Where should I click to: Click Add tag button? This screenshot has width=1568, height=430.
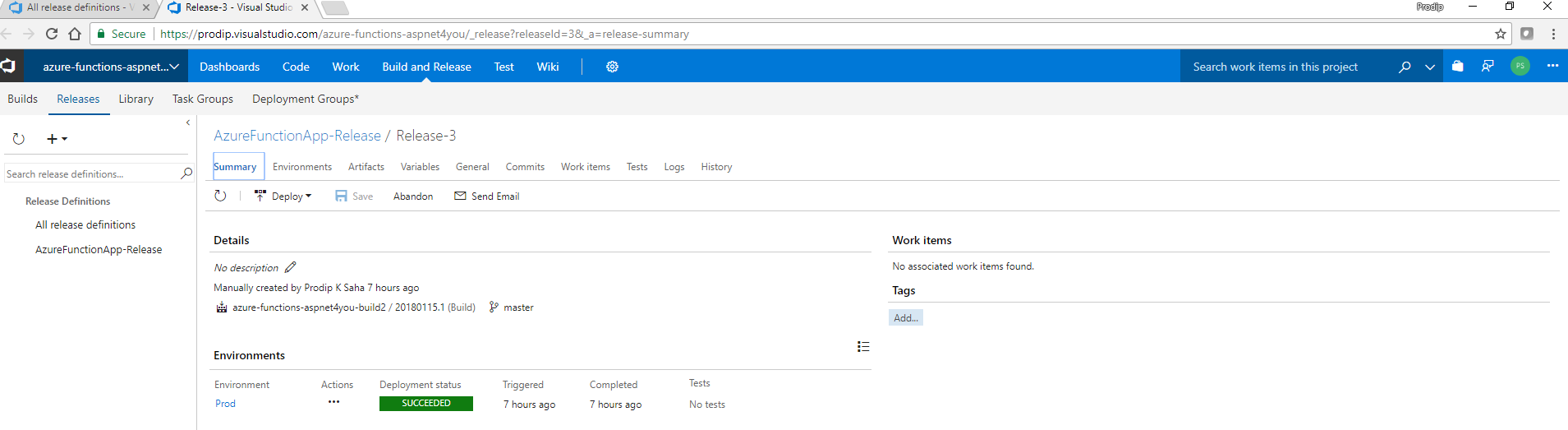pyautogui.click(x=906, y=317)
